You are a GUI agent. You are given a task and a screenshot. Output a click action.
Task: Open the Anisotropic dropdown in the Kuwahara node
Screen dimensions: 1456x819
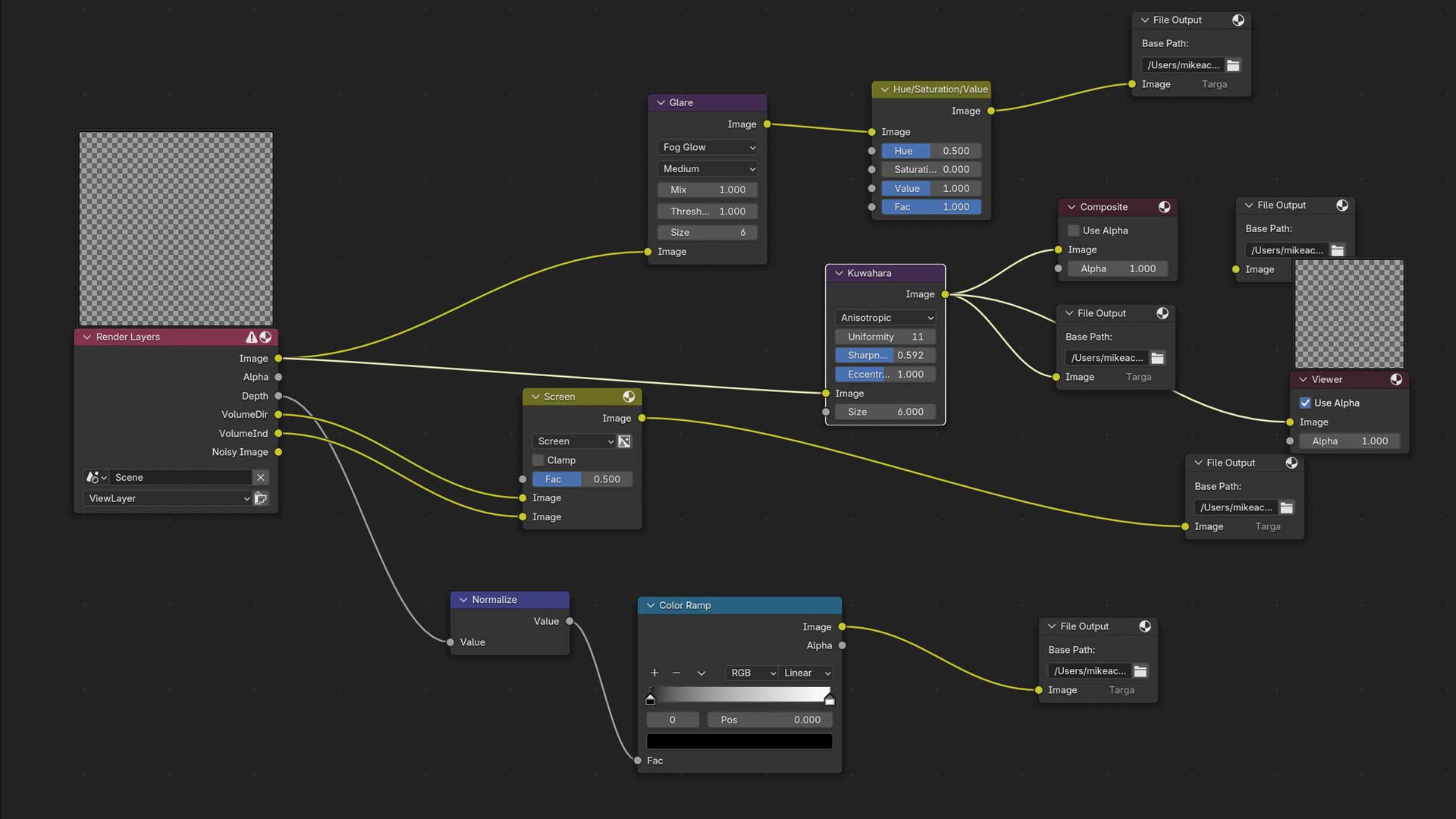886,318
